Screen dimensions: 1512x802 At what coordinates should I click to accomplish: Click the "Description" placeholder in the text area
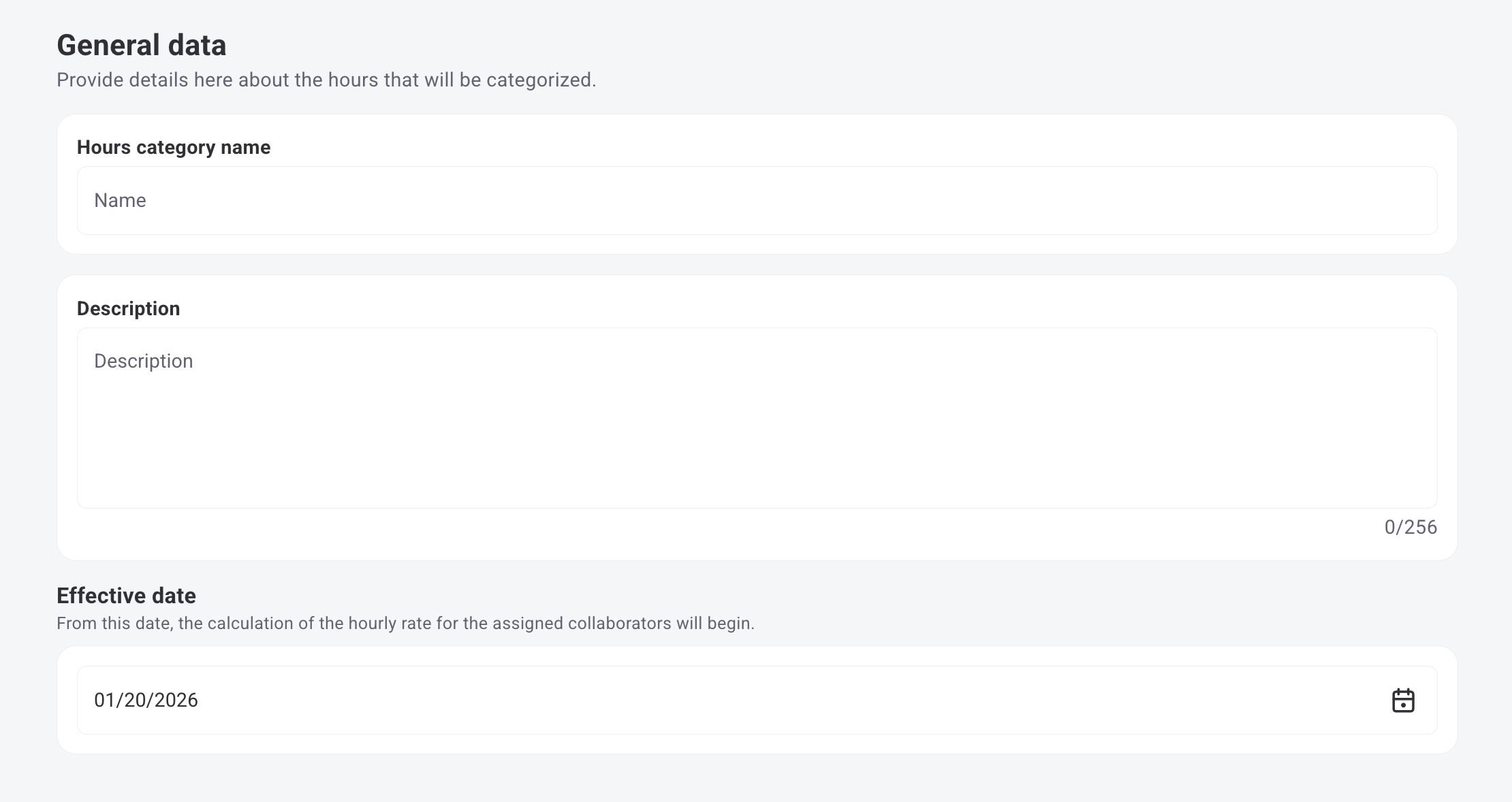tap(143, 362)
